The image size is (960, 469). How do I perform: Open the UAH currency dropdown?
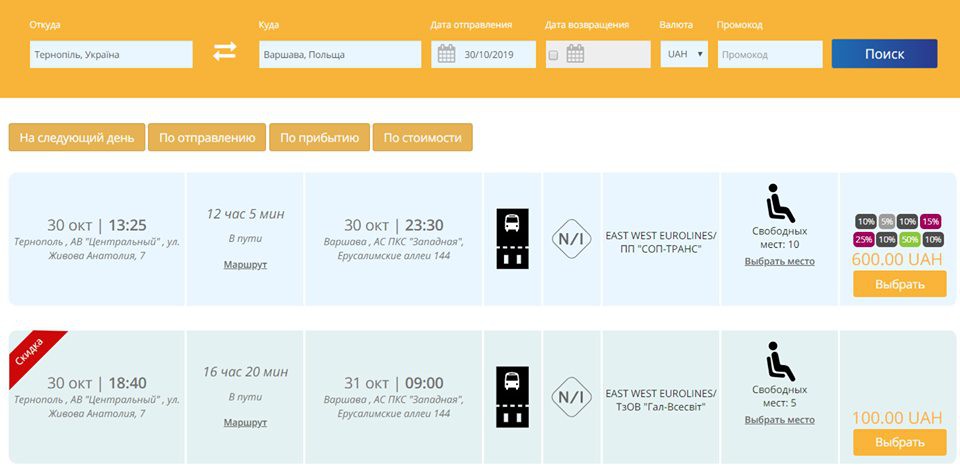pos(684,54)
